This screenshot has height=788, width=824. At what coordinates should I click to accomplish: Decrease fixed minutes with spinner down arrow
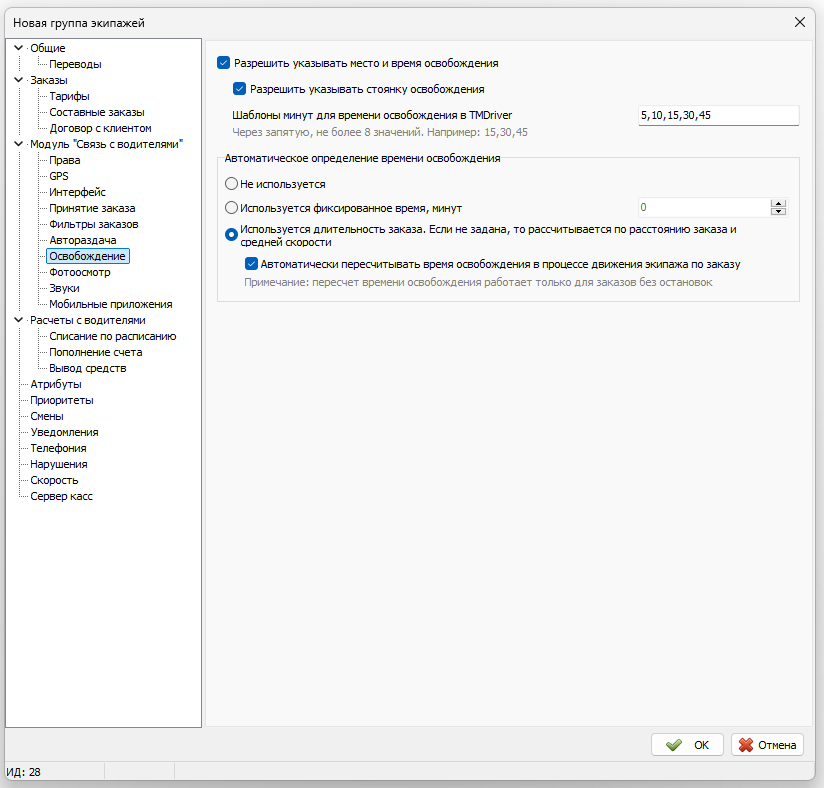tap(778, 212)
